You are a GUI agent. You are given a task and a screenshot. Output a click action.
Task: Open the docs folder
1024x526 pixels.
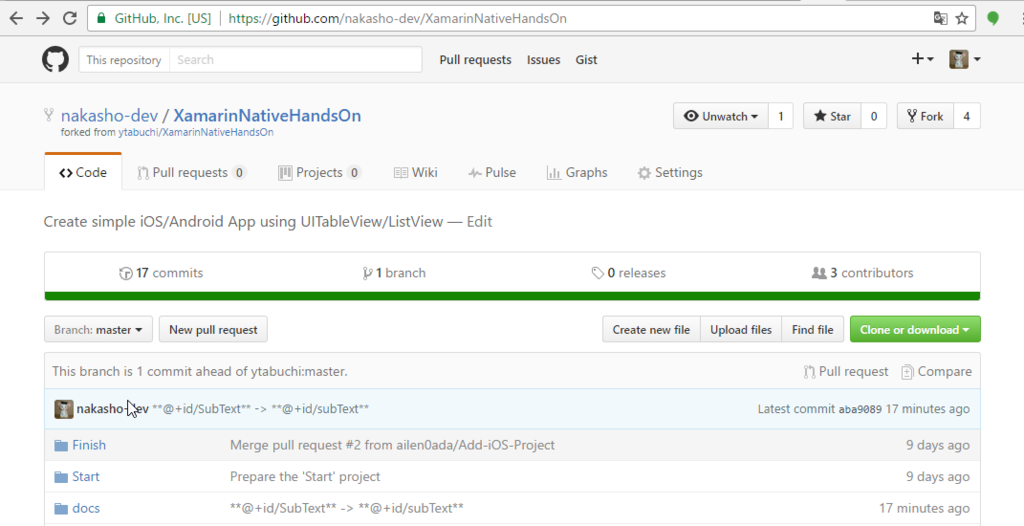[86, 508]
